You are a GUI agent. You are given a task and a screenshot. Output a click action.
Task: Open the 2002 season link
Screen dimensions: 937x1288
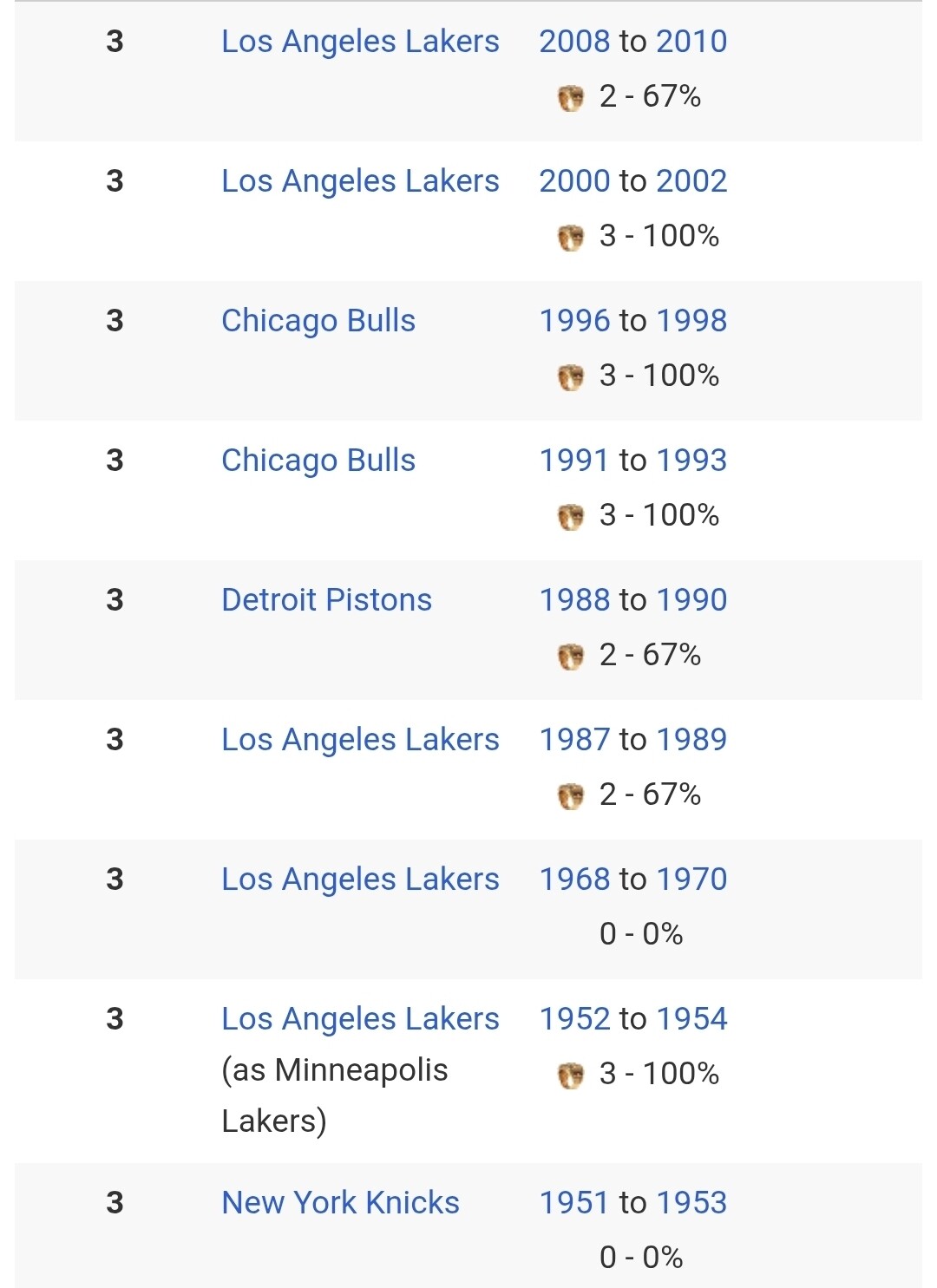pyautogui.click(x=691, y=180)
